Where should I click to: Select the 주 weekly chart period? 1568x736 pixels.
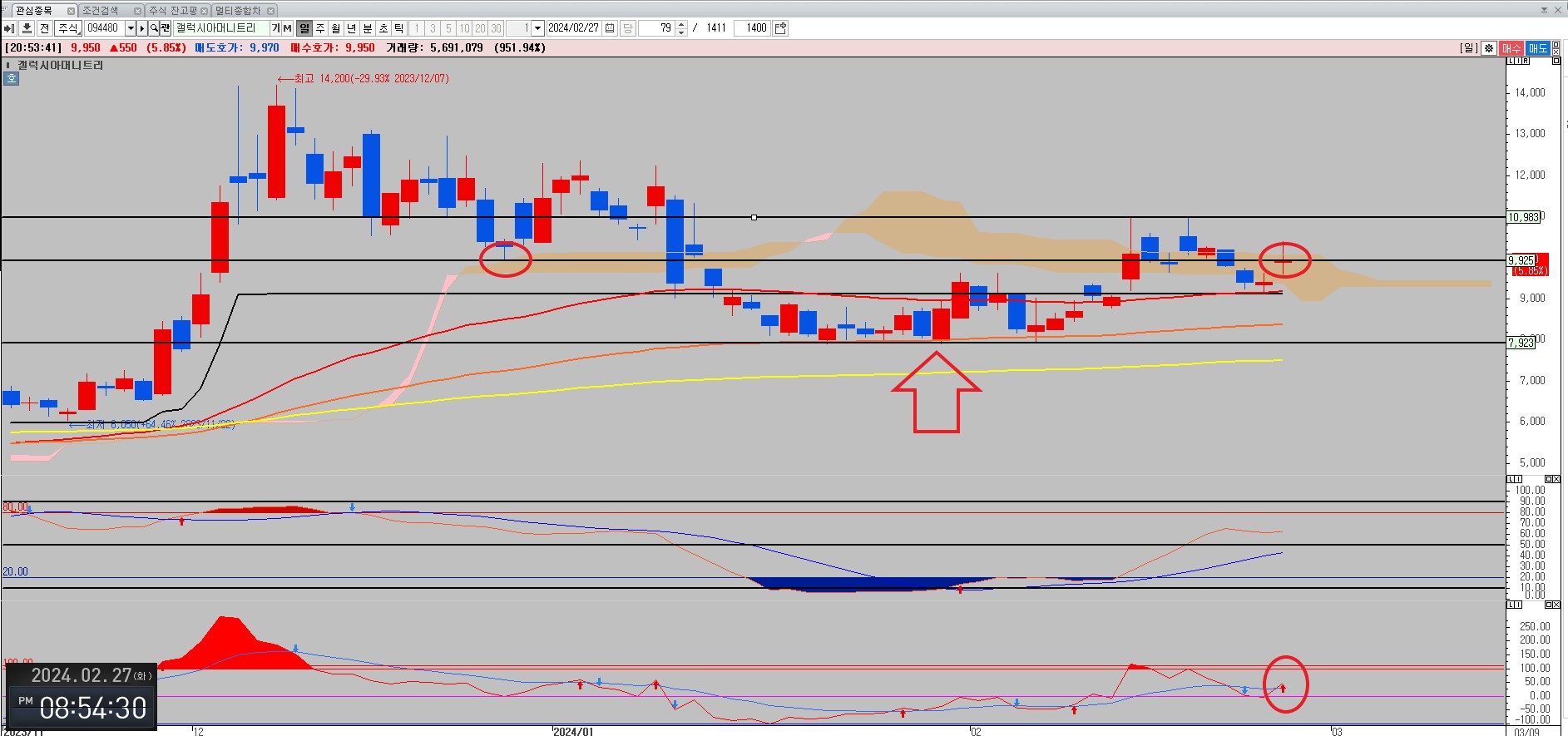[x=320, y=28]
